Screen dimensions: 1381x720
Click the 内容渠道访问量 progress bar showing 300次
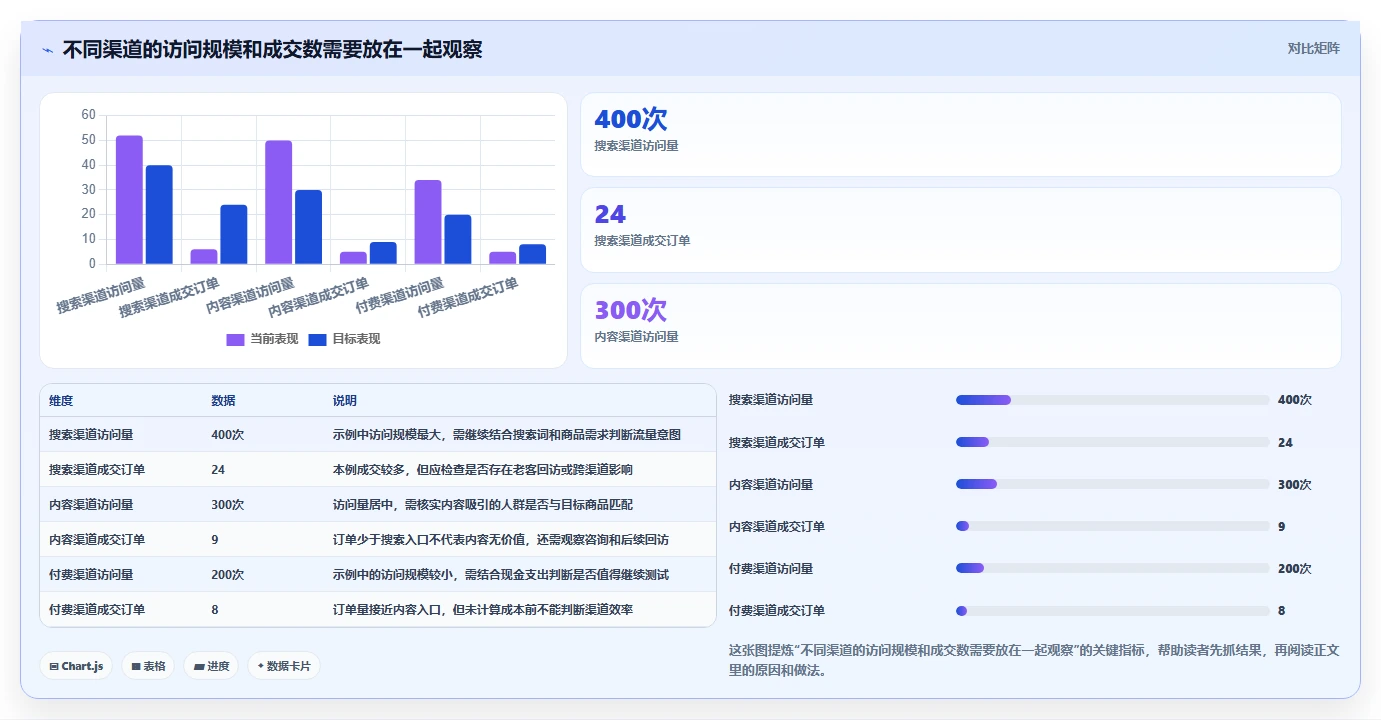point(1113,484)
